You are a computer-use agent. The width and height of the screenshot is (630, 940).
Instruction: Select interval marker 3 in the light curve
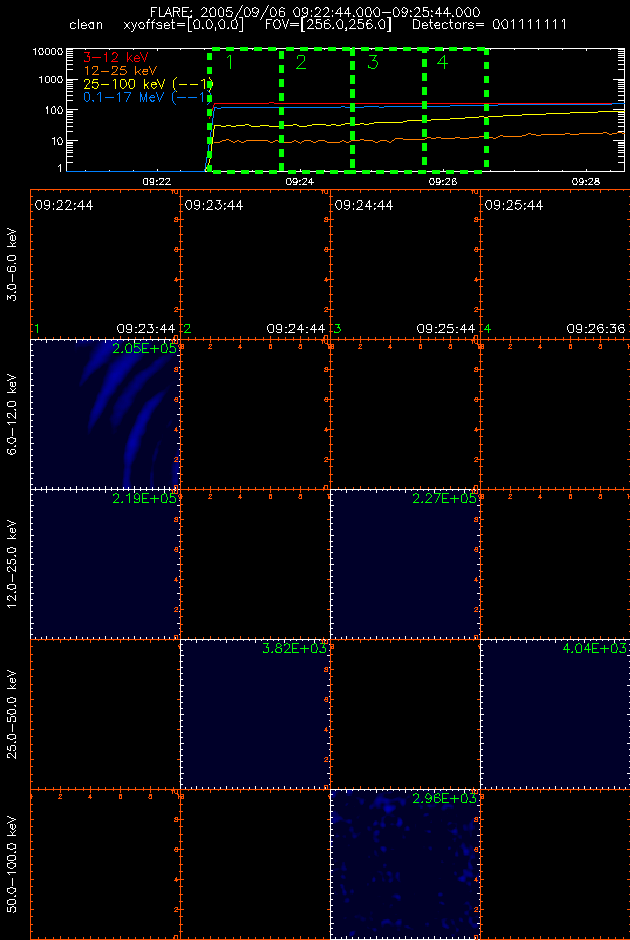click(x=373, y=62)
